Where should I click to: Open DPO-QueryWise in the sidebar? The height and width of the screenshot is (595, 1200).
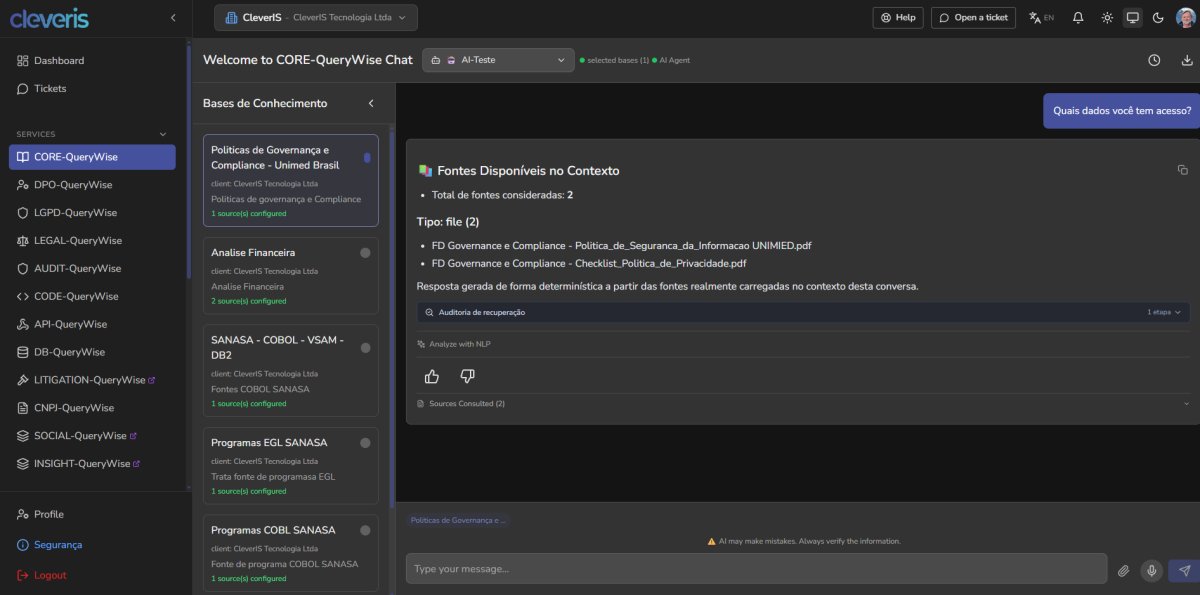point(73,185)
